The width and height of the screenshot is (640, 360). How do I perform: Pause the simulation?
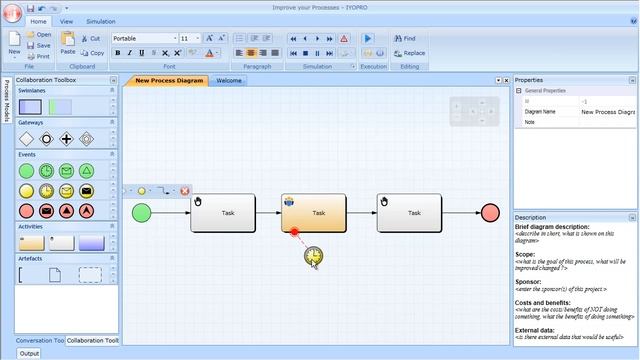(x=318, y=53)
